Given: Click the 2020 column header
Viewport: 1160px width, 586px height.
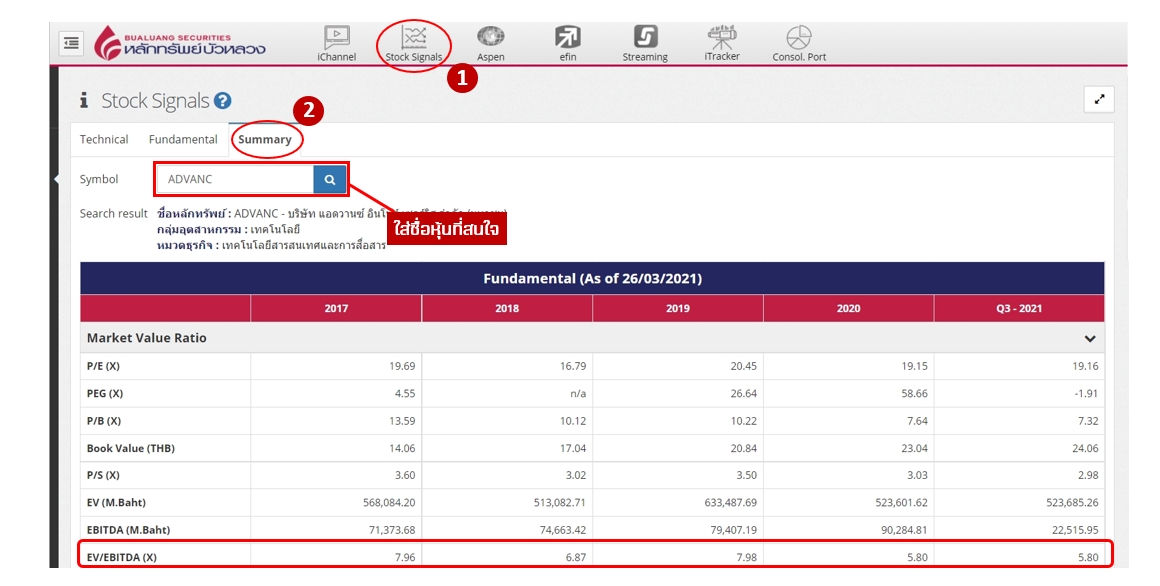Looking at the screenshot, I should coord(849,309).
